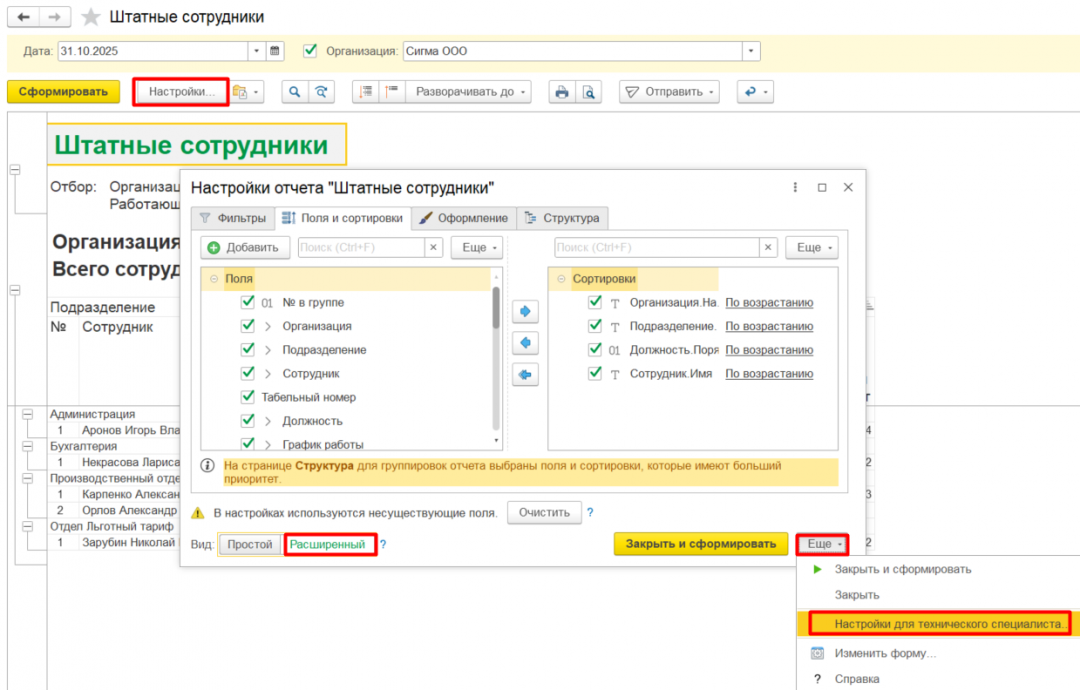Click the report variants icon beside Настройки
The height and width of the screenshot is (690, 1080).
247,92
